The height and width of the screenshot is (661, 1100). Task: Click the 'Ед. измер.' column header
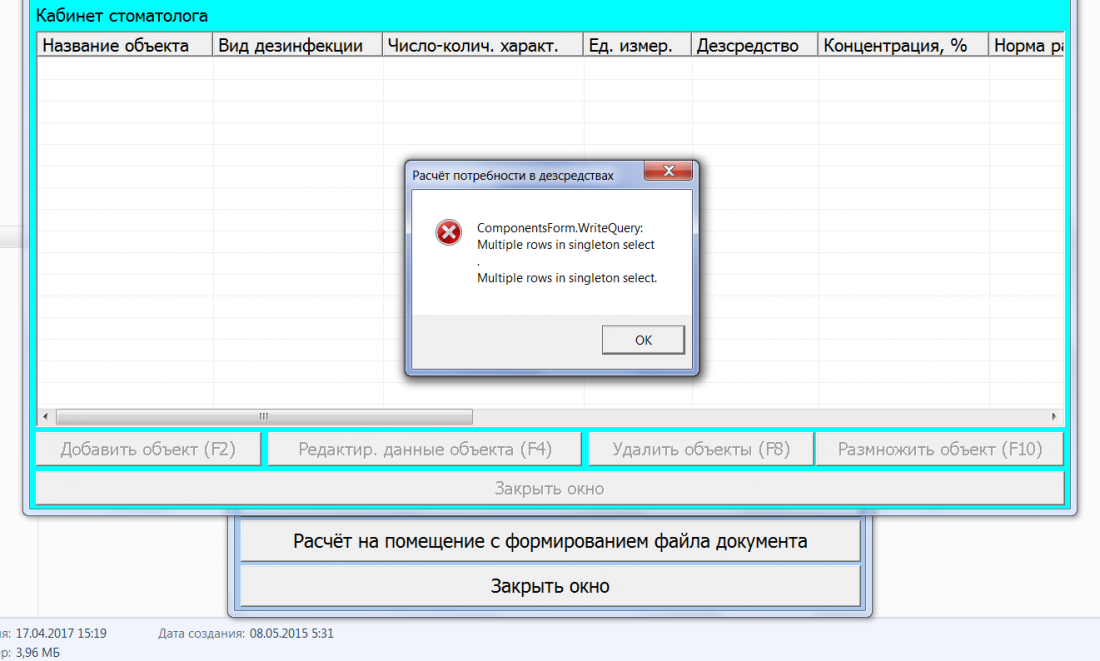(x=637, y=46)
